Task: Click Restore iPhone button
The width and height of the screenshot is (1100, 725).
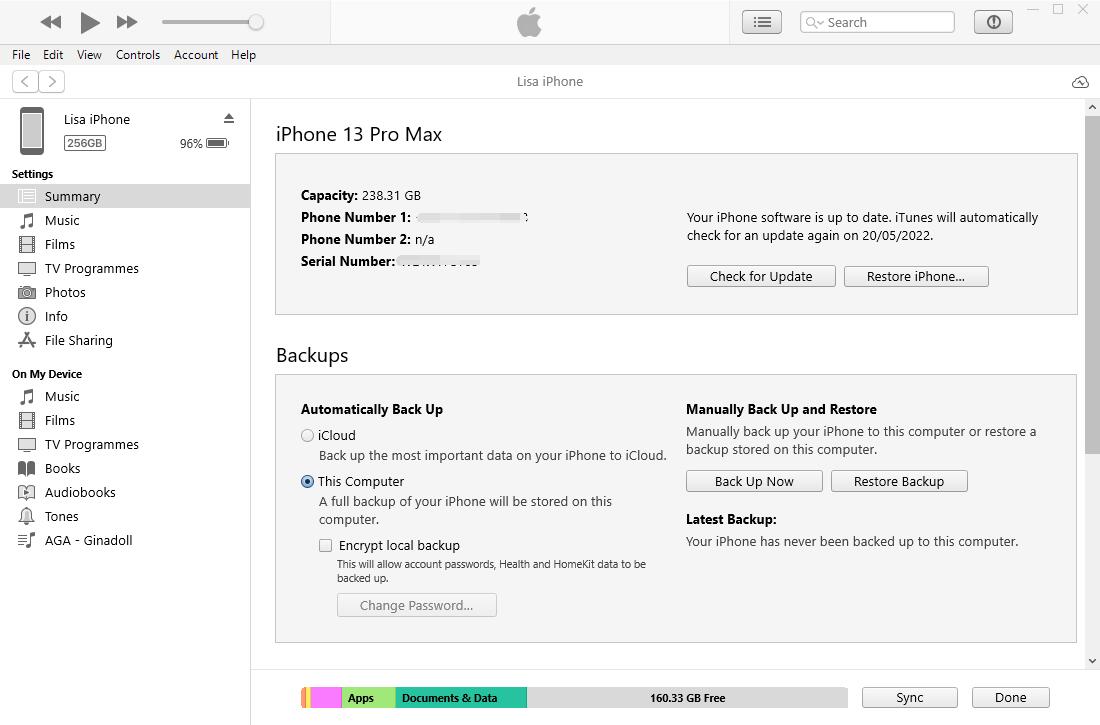Action: pyautogui.click(x=916, y=277)
